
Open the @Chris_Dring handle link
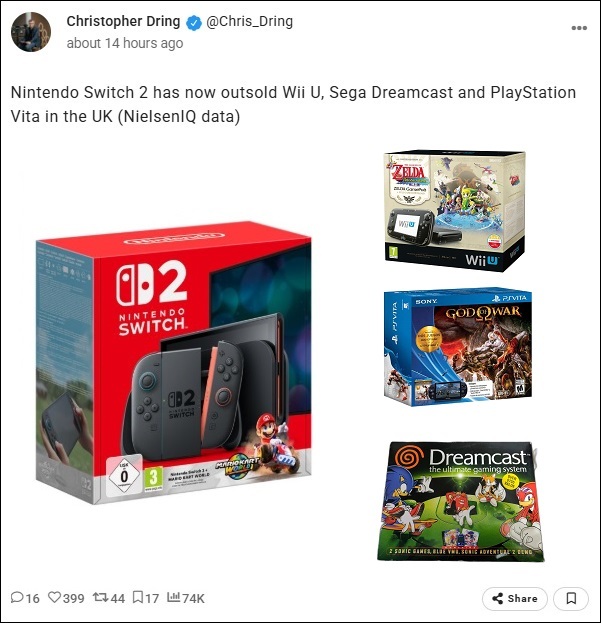pyautogui.click(x=249, y=21)
